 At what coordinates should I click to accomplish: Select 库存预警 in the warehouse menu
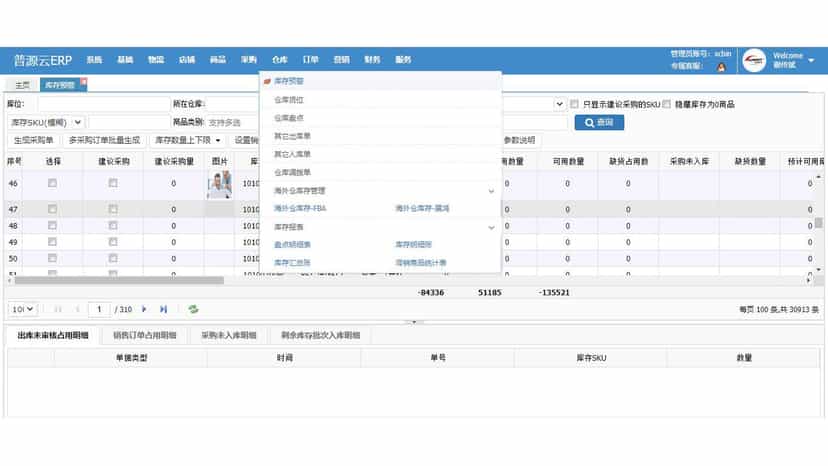pos(289,81)
